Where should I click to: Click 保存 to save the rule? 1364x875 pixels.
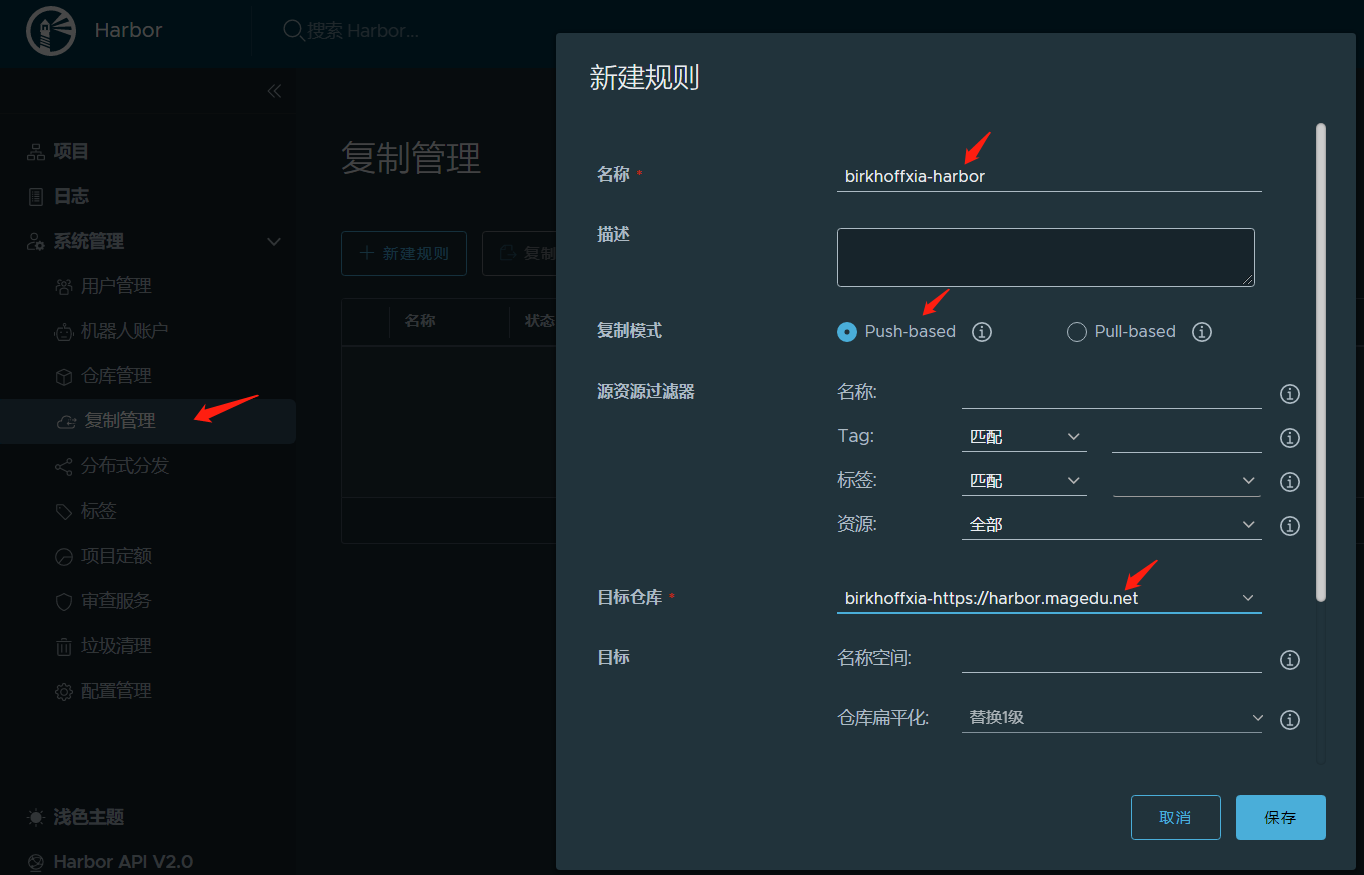1281,817
